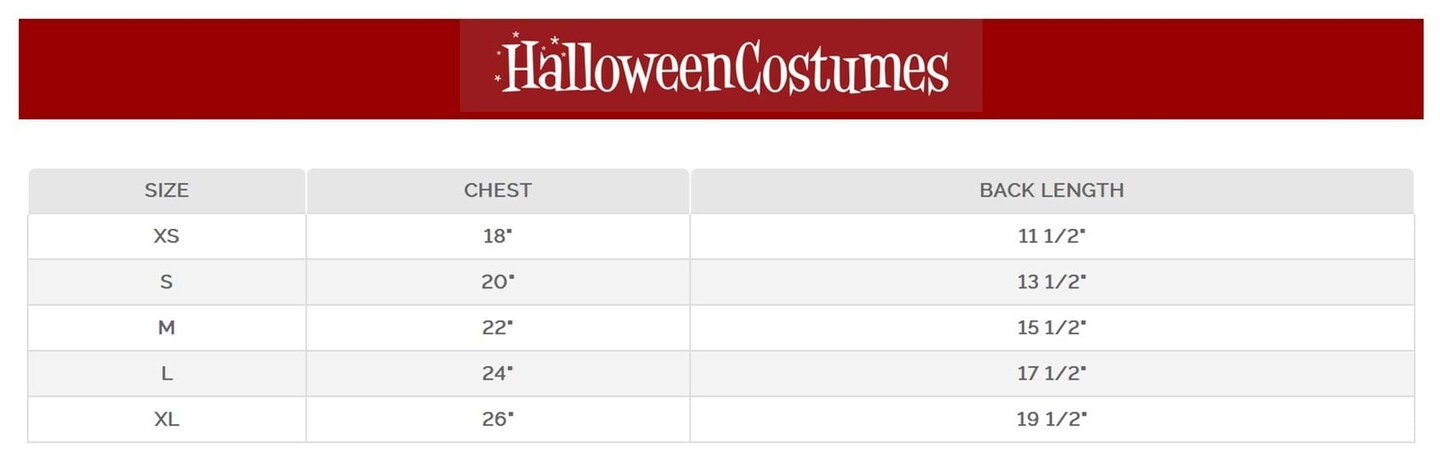Click the 15 1/2" back length value
1440x470 pixels.
[1051, 328]
